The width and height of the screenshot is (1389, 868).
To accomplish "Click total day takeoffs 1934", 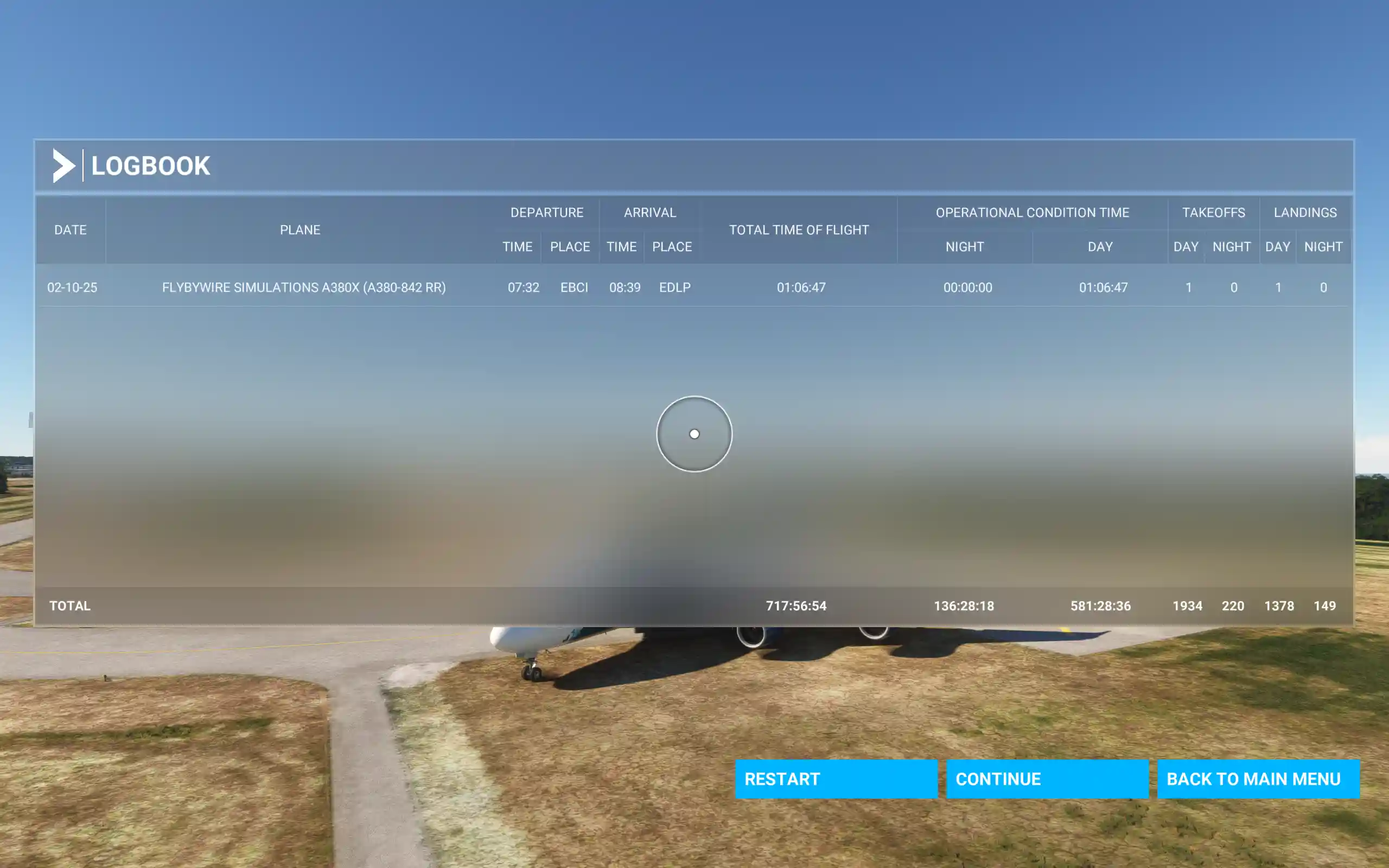I will (1188, 605).
